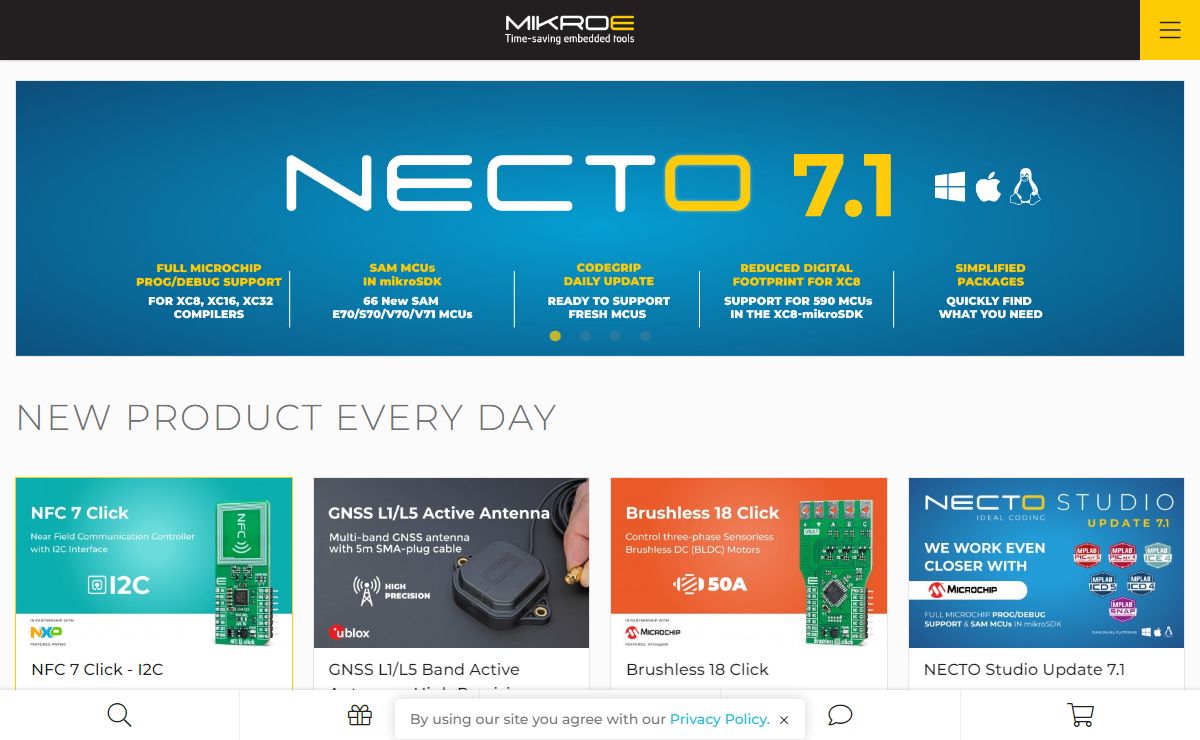The width and height of the screenshot is (1200, 740).
Task: Select the third carousel slide dot
Action: (615, 336)
